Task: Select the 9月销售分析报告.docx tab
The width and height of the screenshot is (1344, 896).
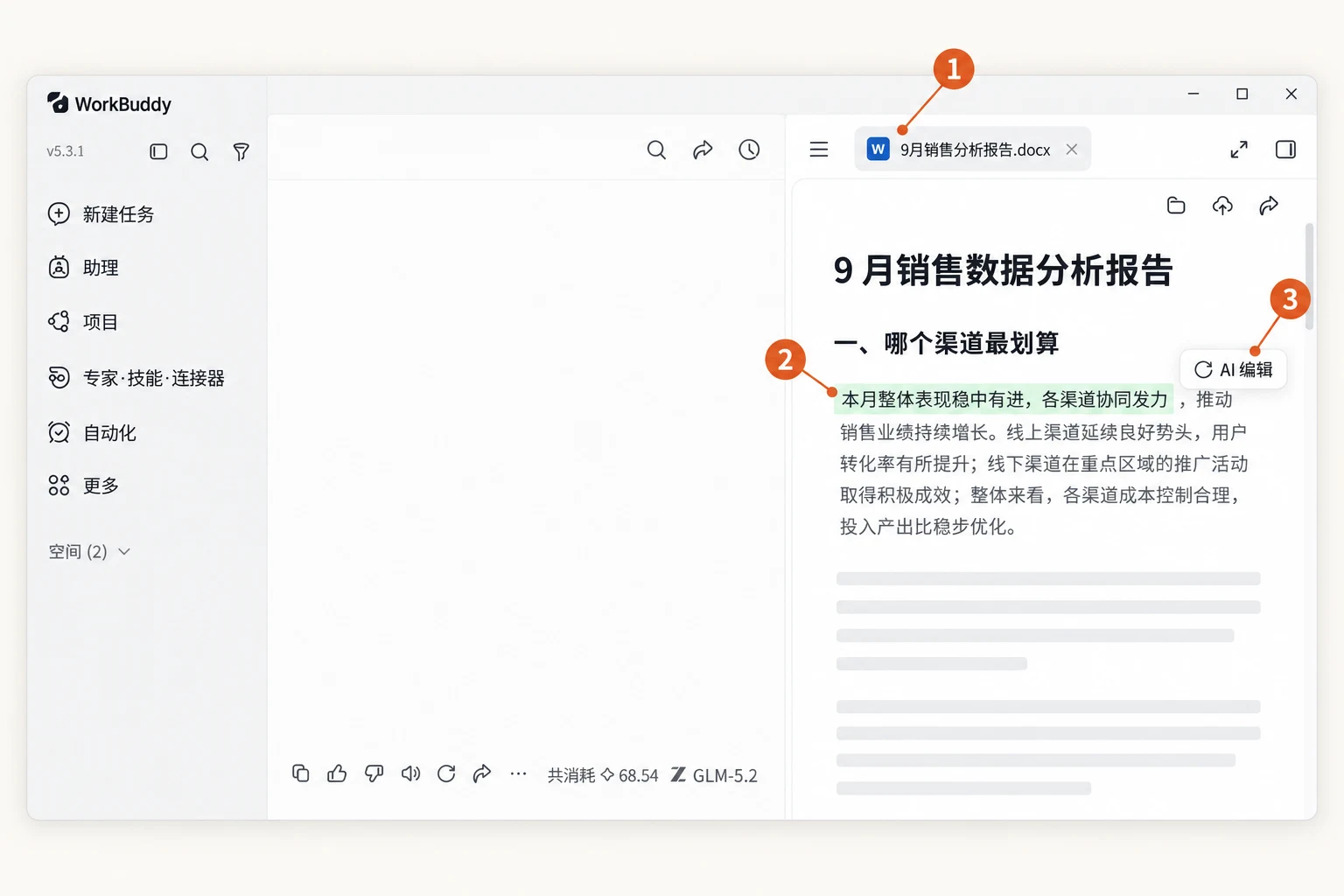Action: tap(973, 150)
